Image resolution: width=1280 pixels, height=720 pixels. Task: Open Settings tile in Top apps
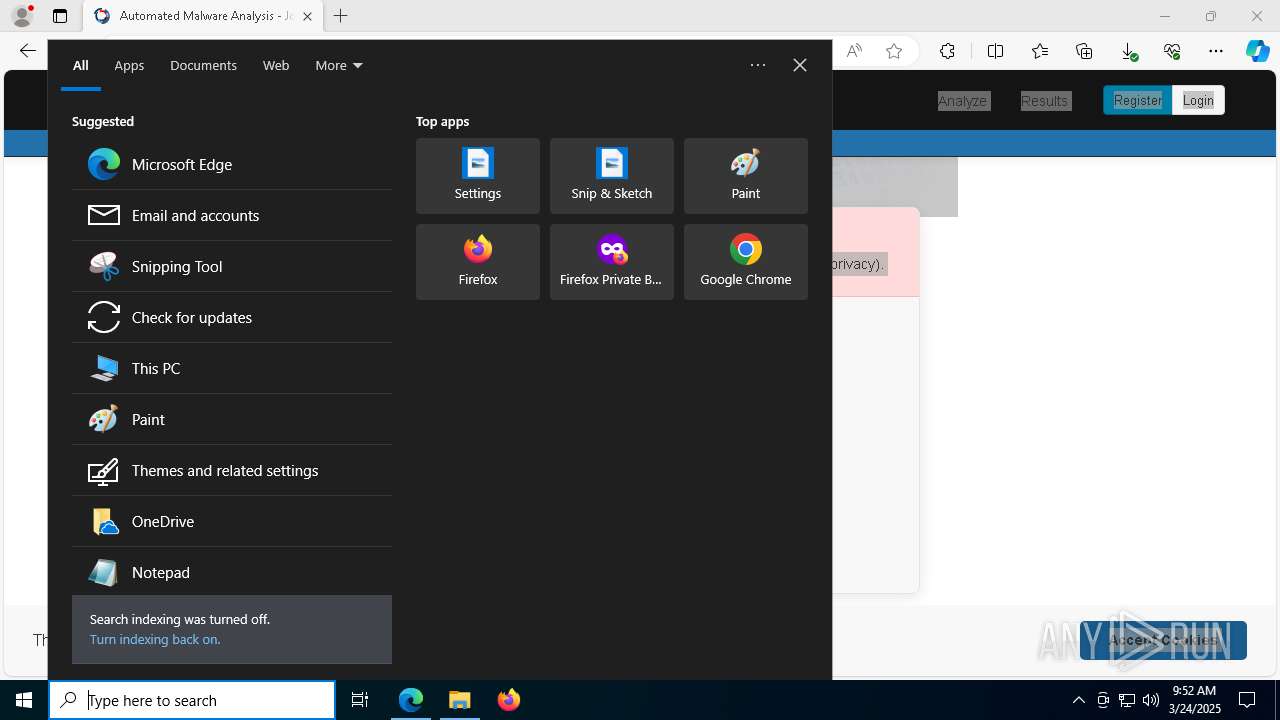pos(478,176)
